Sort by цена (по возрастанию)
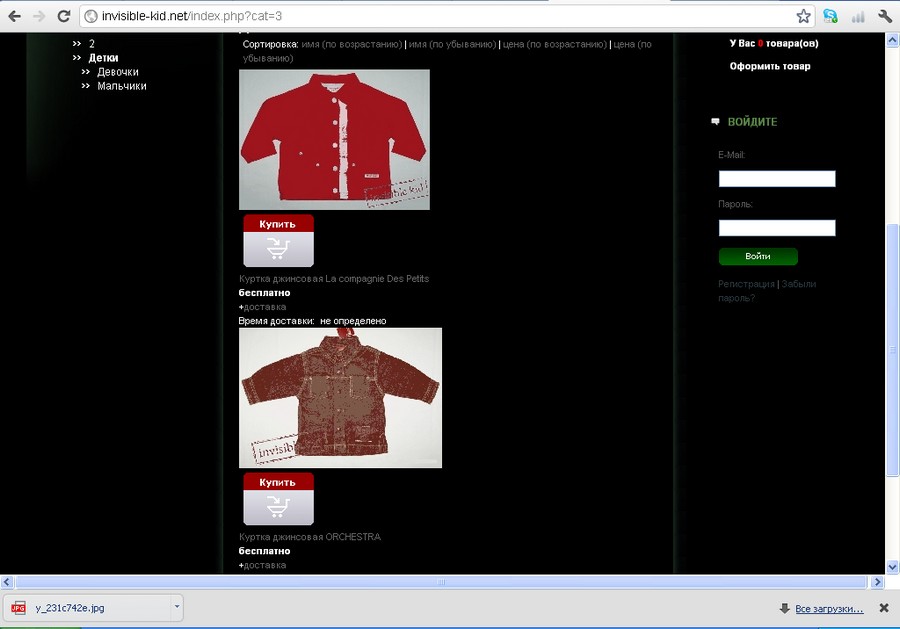 tap(554, 44)
